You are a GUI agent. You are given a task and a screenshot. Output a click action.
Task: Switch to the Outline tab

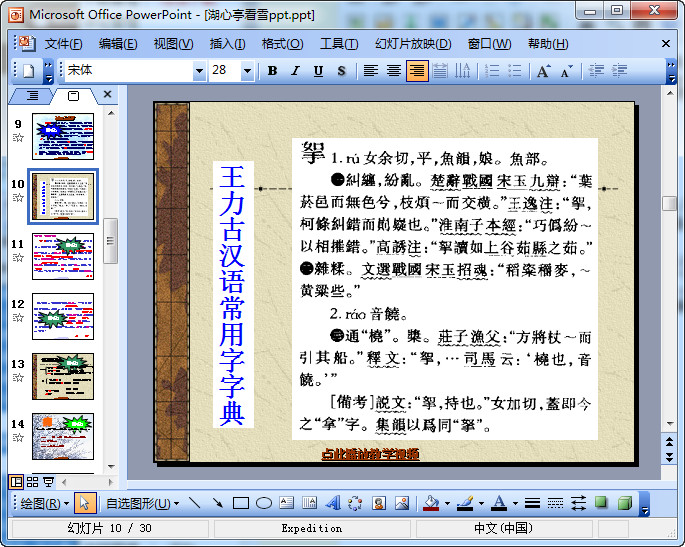click(x=31, y=95)
